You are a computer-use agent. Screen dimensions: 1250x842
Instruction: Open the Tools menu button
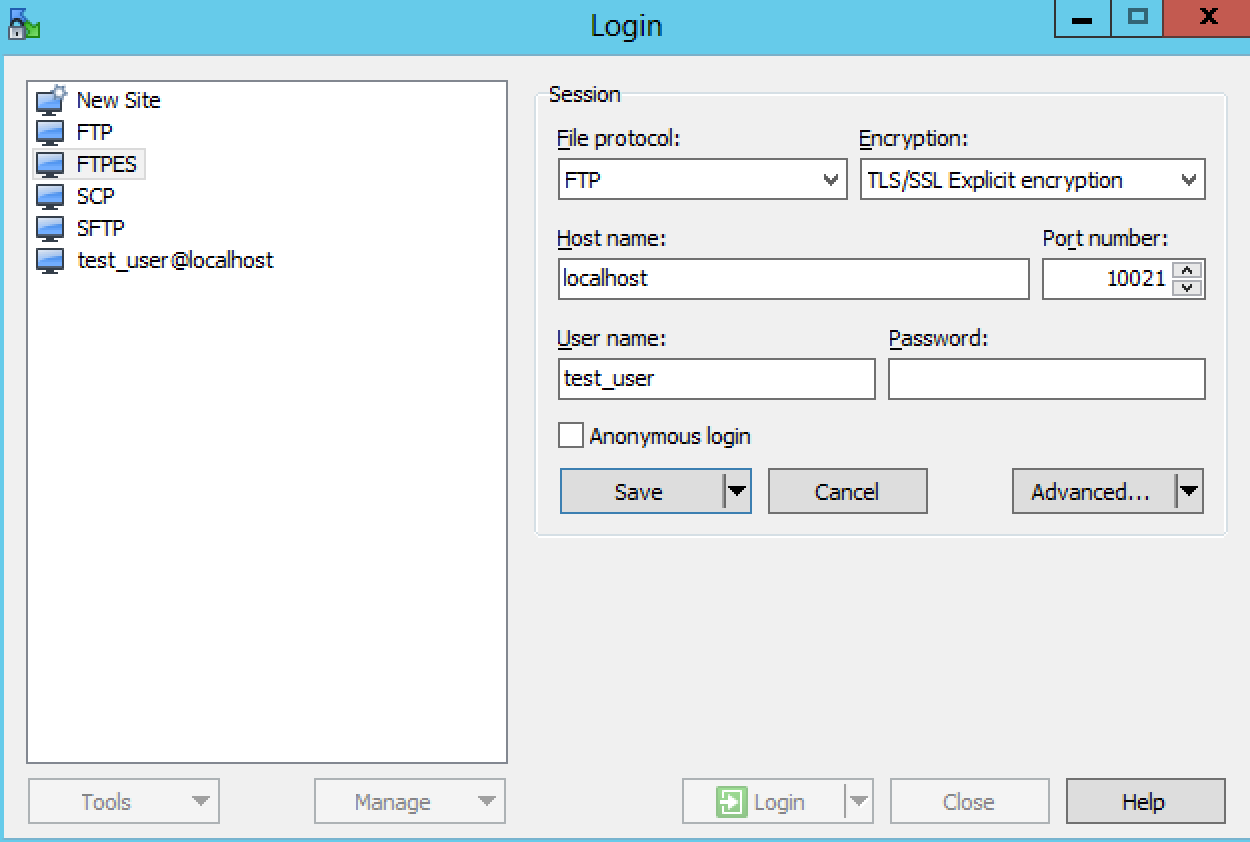[x=123, y=802]
